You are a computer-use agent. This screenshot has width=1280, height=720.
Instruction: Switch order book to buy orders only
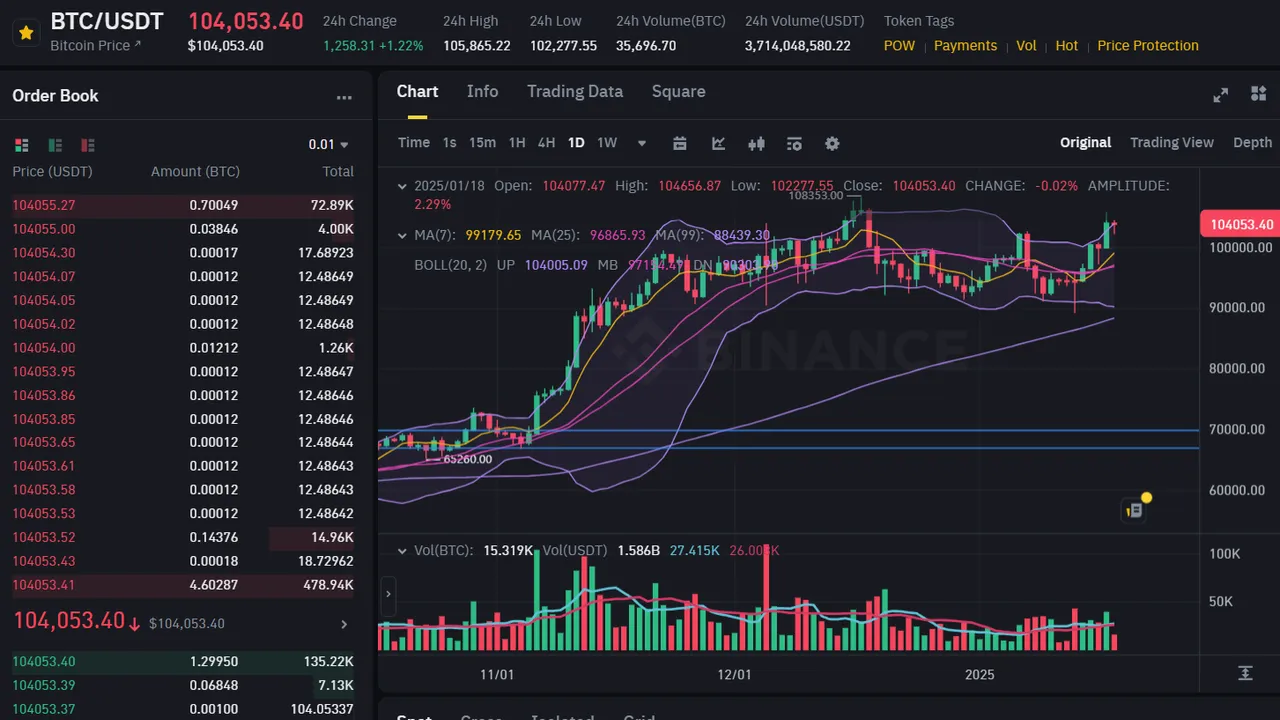(55, 145)
